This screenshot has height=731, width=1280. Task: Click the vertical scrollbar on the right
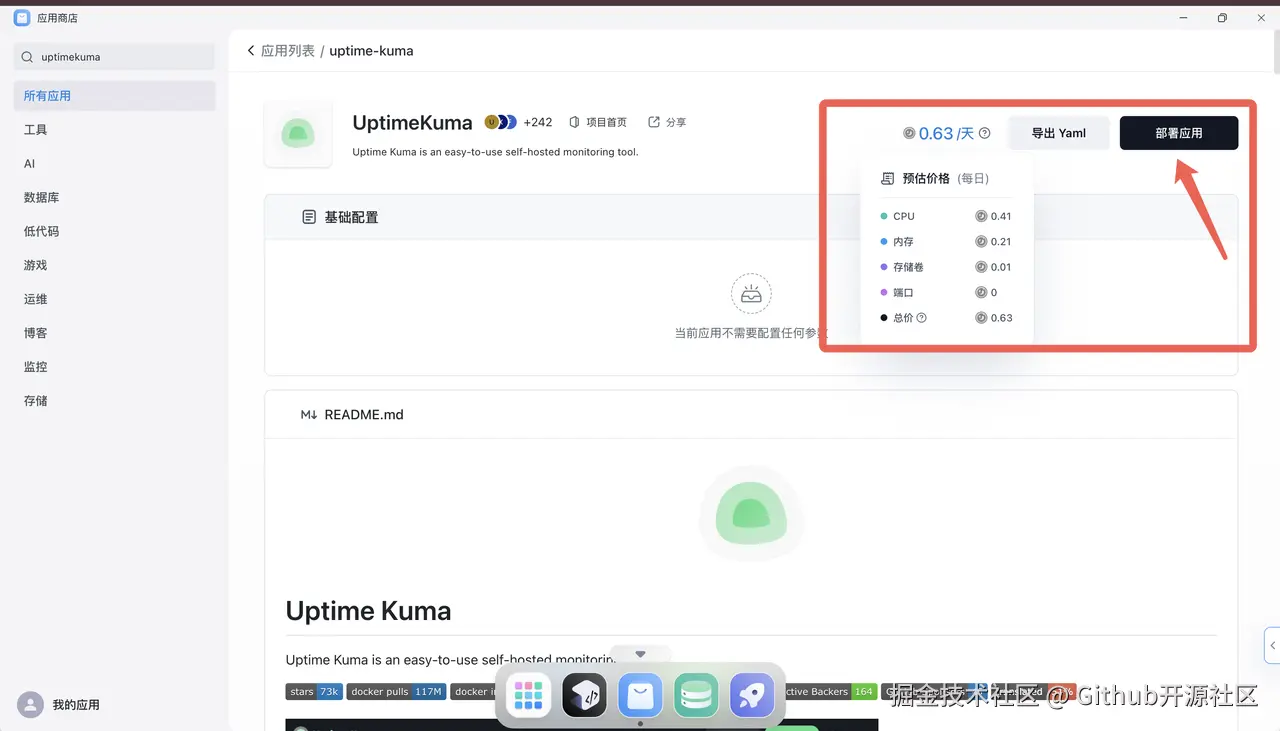[1275, 53]
